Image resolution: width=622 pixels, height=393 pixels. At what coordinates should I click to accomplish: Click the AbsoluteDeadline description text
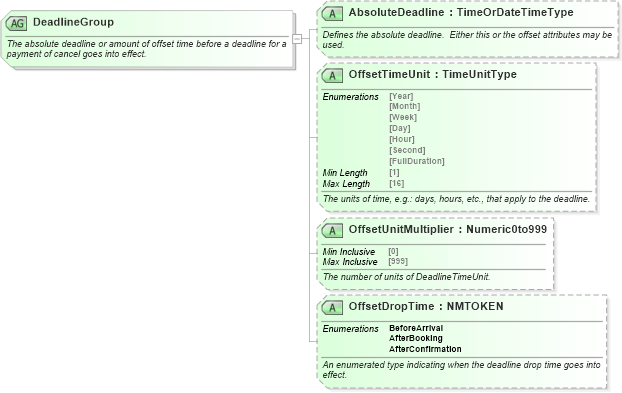pyautogui.click(x=467, y=40)
